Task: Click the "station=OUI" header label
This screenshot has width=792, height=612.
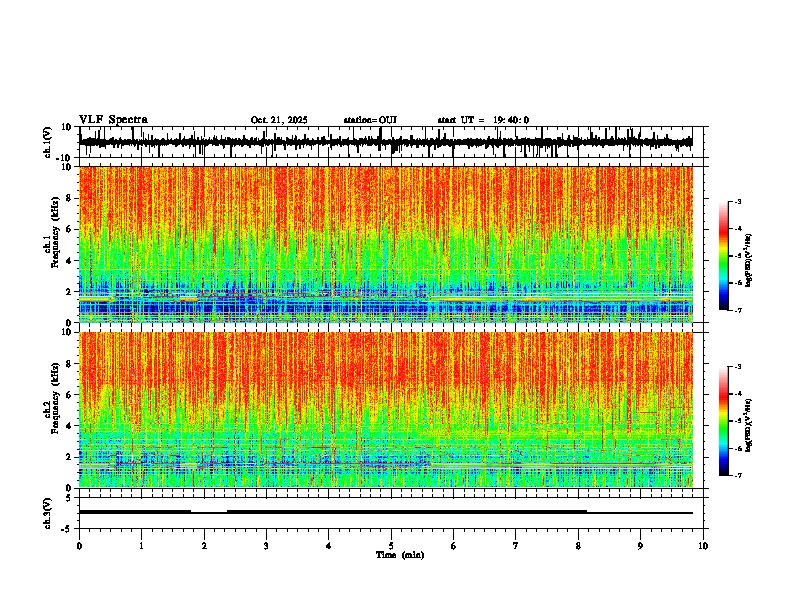Action: [x=370, y=120]
